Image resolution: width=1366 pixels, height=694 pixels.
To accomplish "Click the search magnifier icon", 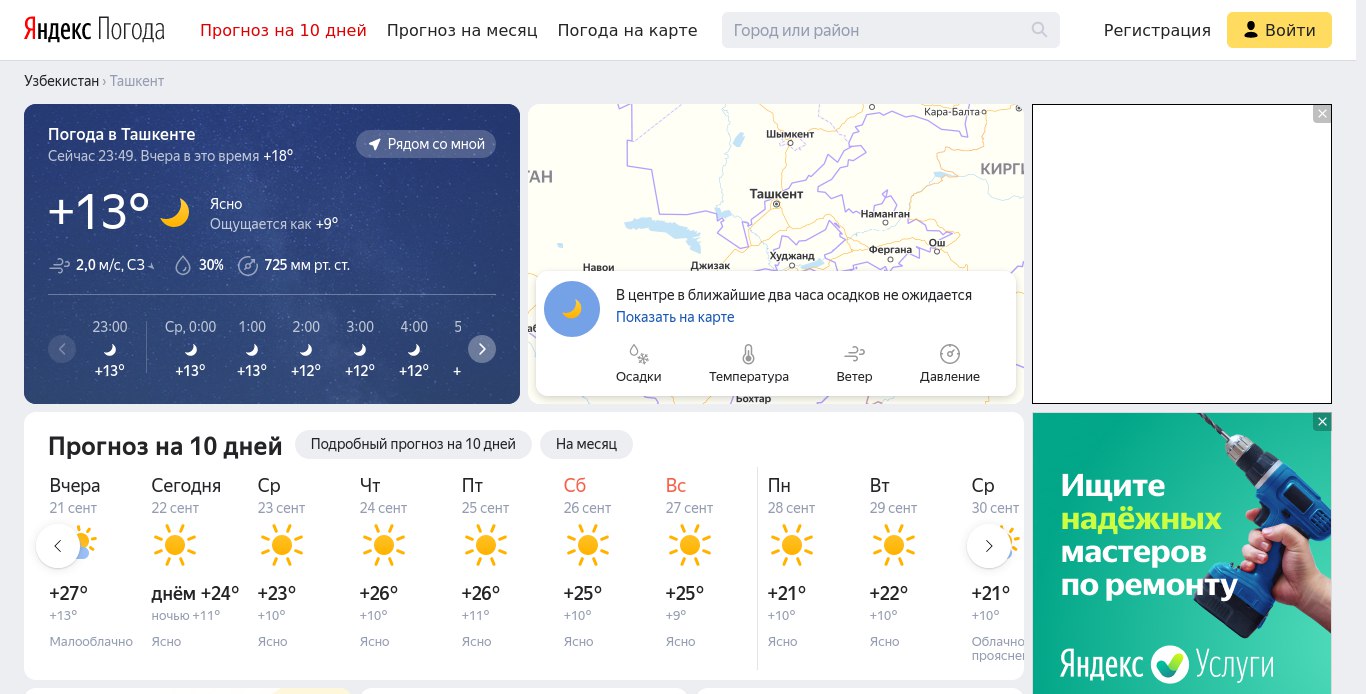I will click(1040, 30).
